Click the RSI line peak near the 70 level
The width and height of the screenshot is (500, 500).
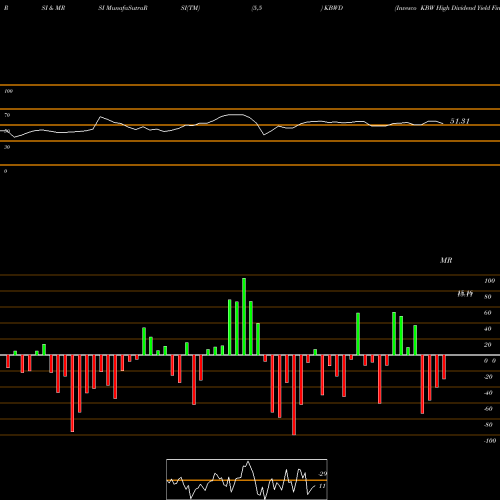click(237, 114)
